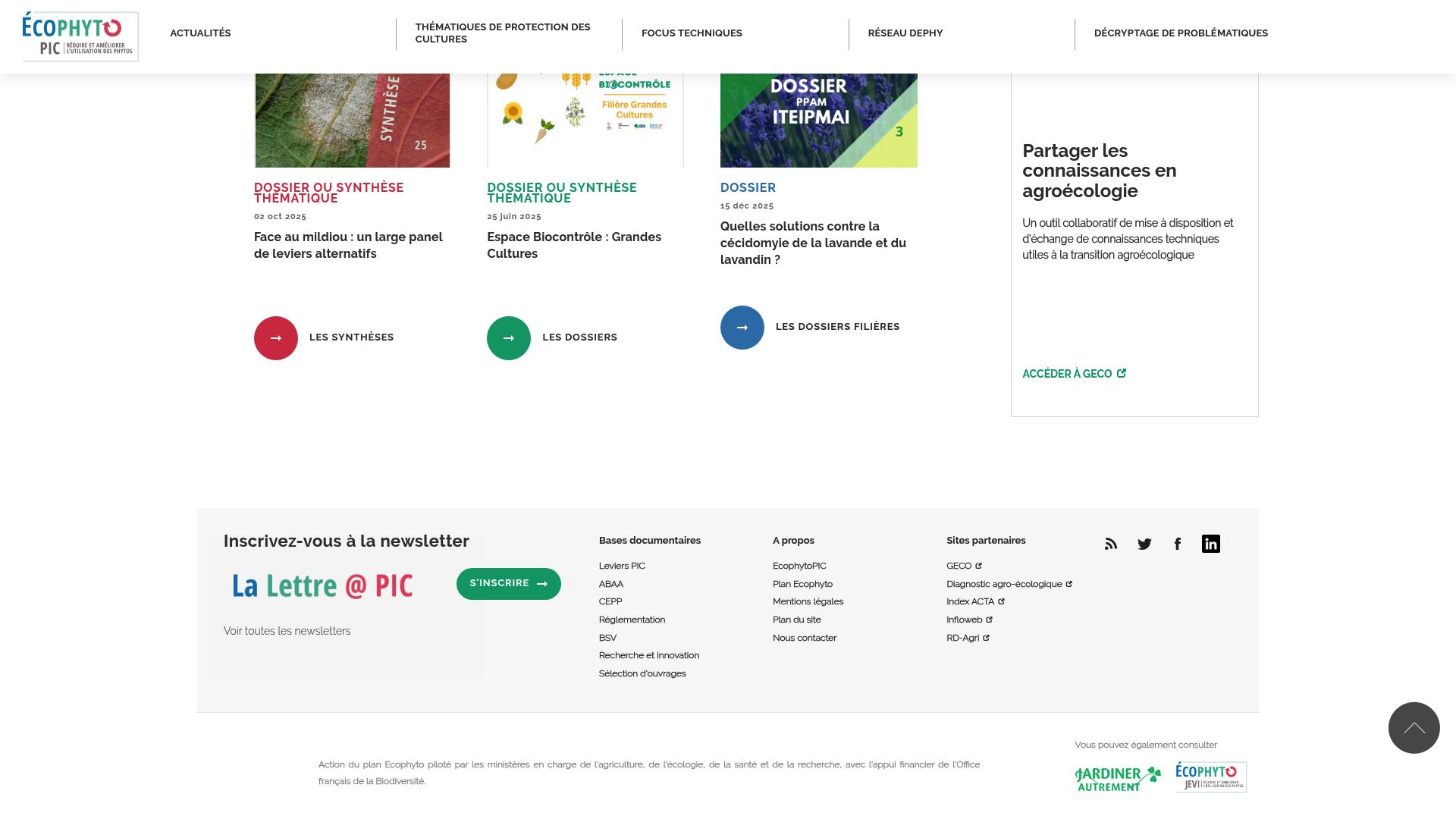The image size is (1456, 819).
Task: Click the blue arrow for Les Dossiers Filières
Action: (742, 327)
